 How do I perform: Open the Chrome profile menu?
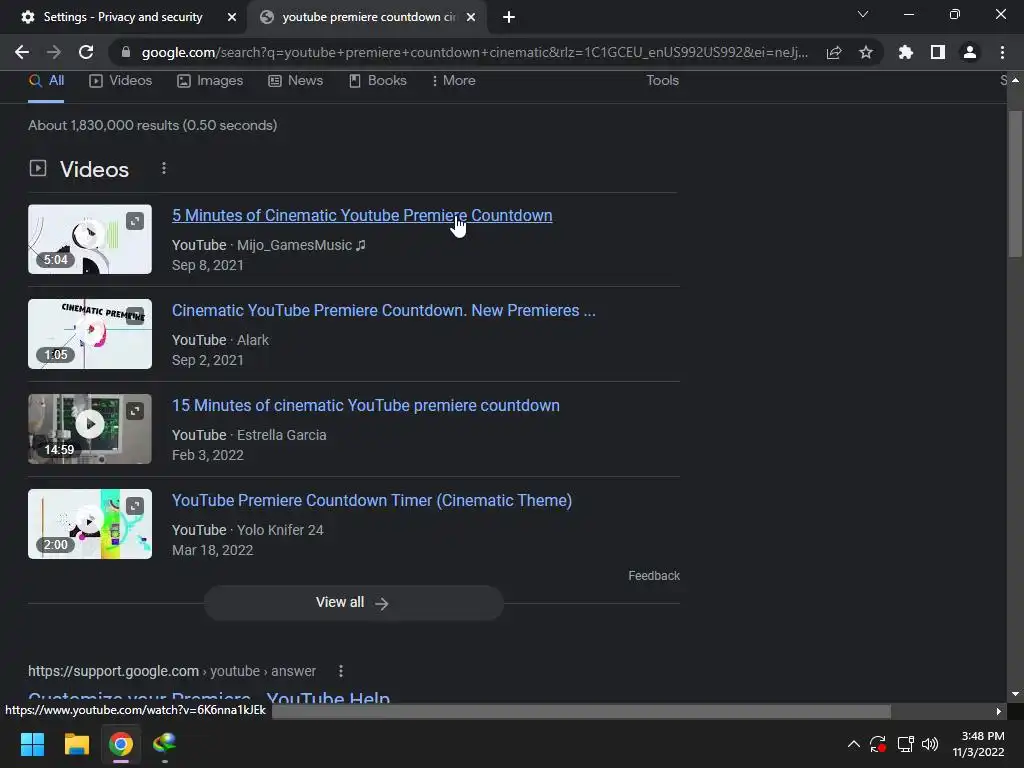(x=970, y=52)
